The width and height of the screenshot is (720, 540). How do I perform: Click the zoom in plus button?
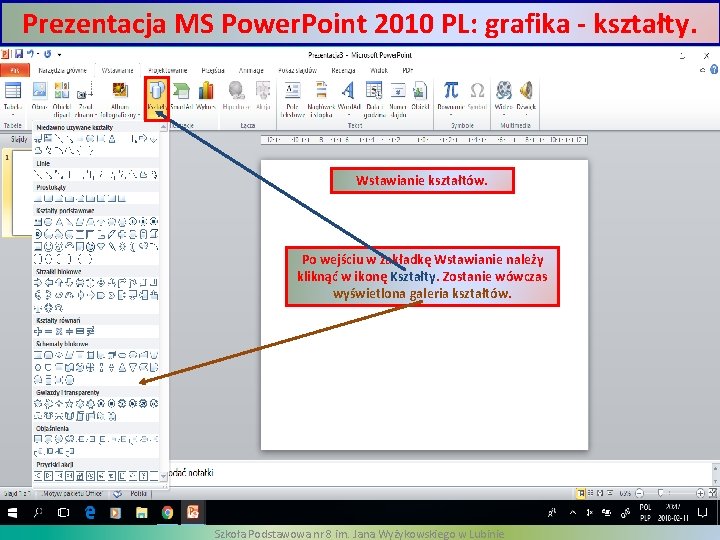tap(700, 493)
